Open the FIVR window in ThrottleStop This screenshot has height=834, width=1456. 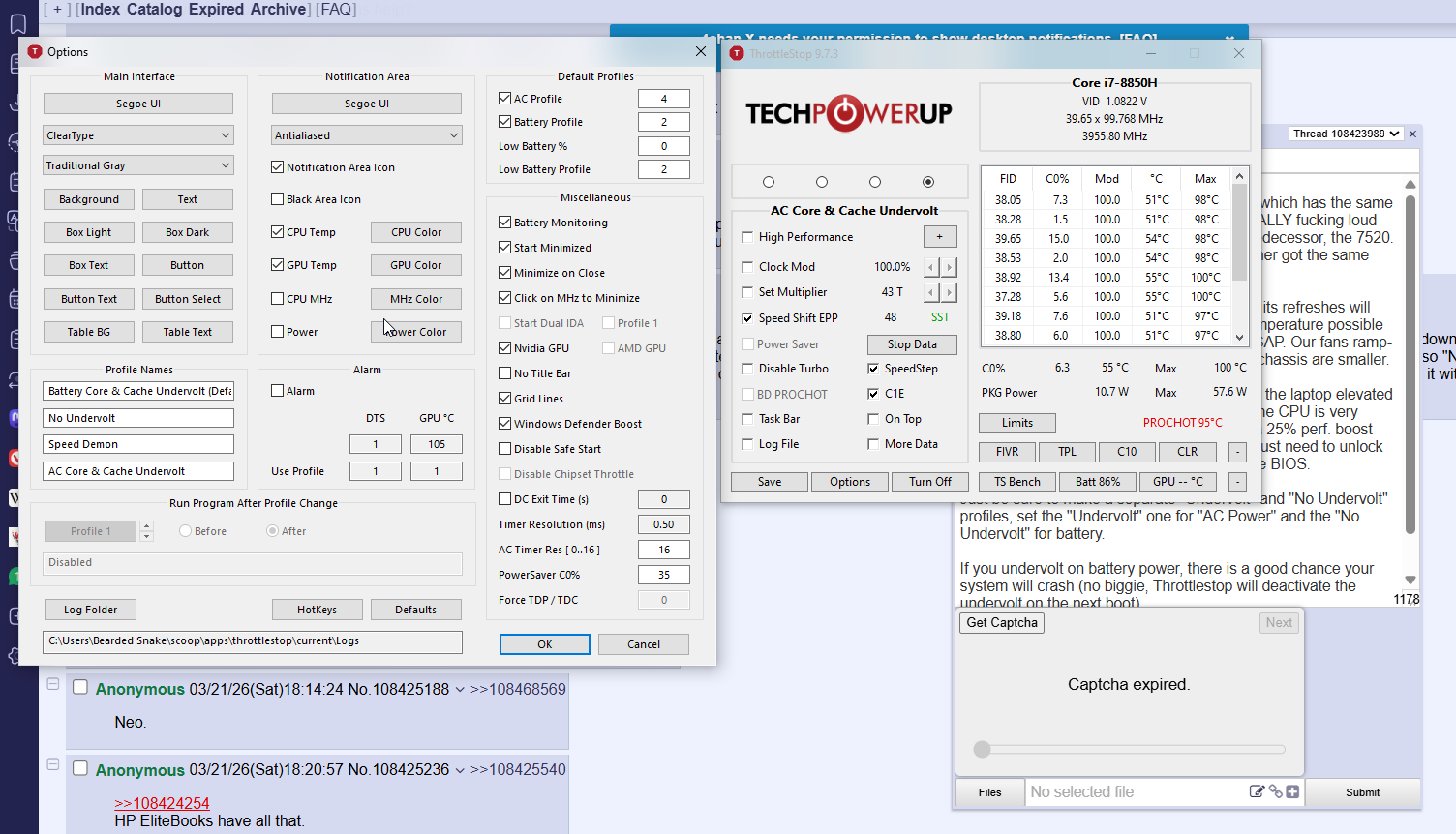pyautogui.click(x=1007, y=452)
